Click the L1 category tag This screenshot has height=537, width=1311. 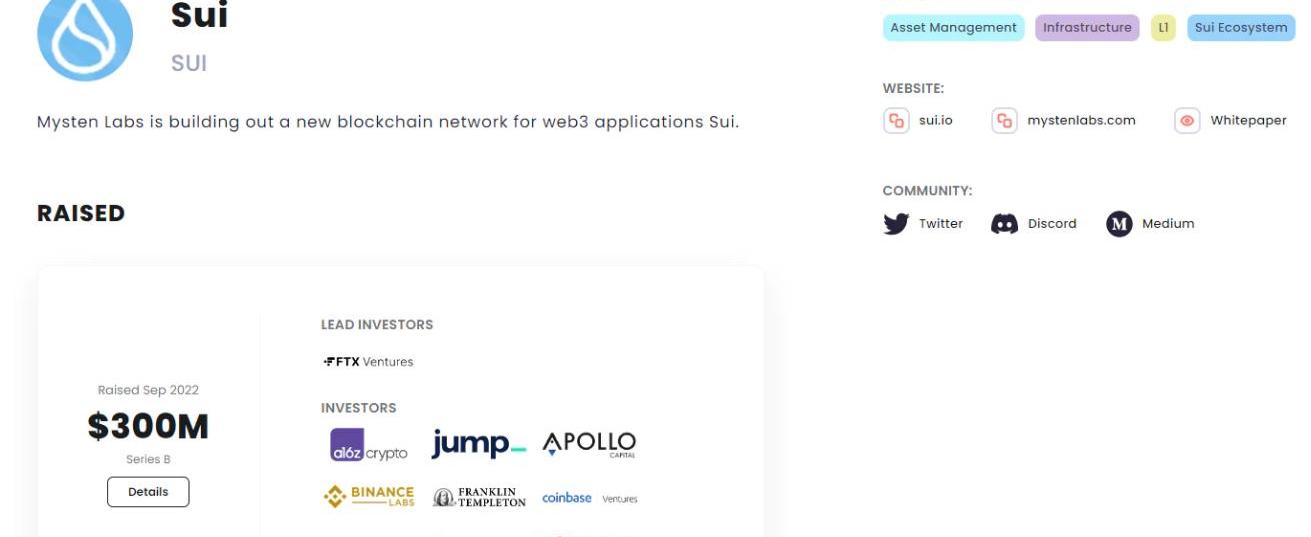[x=1163, y=28]
